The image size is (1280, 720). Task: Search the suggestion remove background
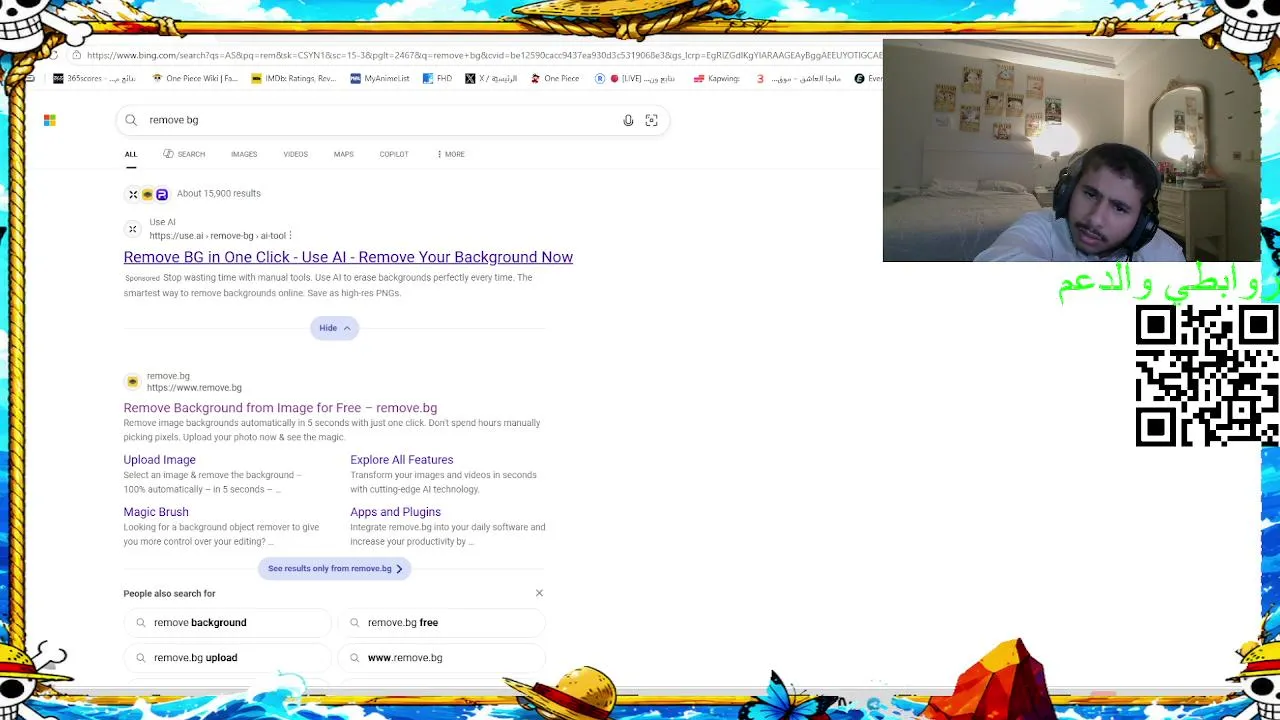[x=227, y=622]
